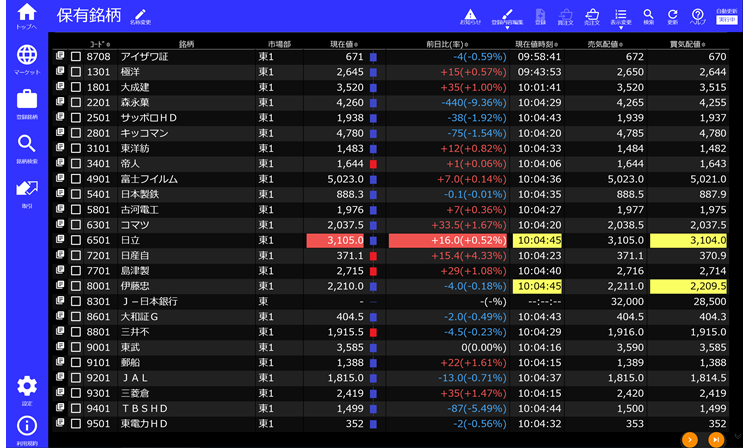Click red chart bar for 8801 三井不

[374, 332]
